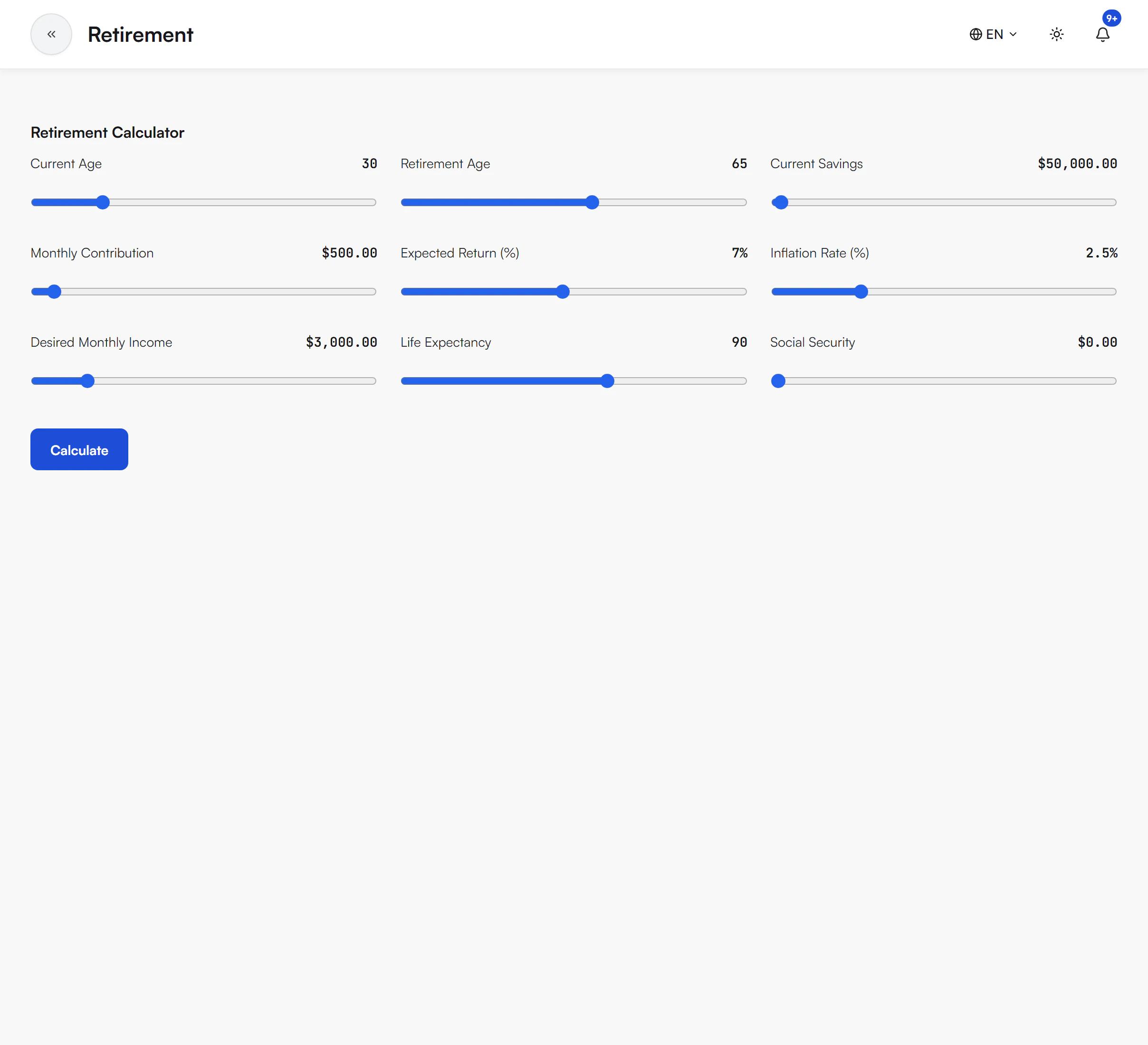Click the Life Expectancy slider handle
Screen dimensions: 1148x1045
608,381
